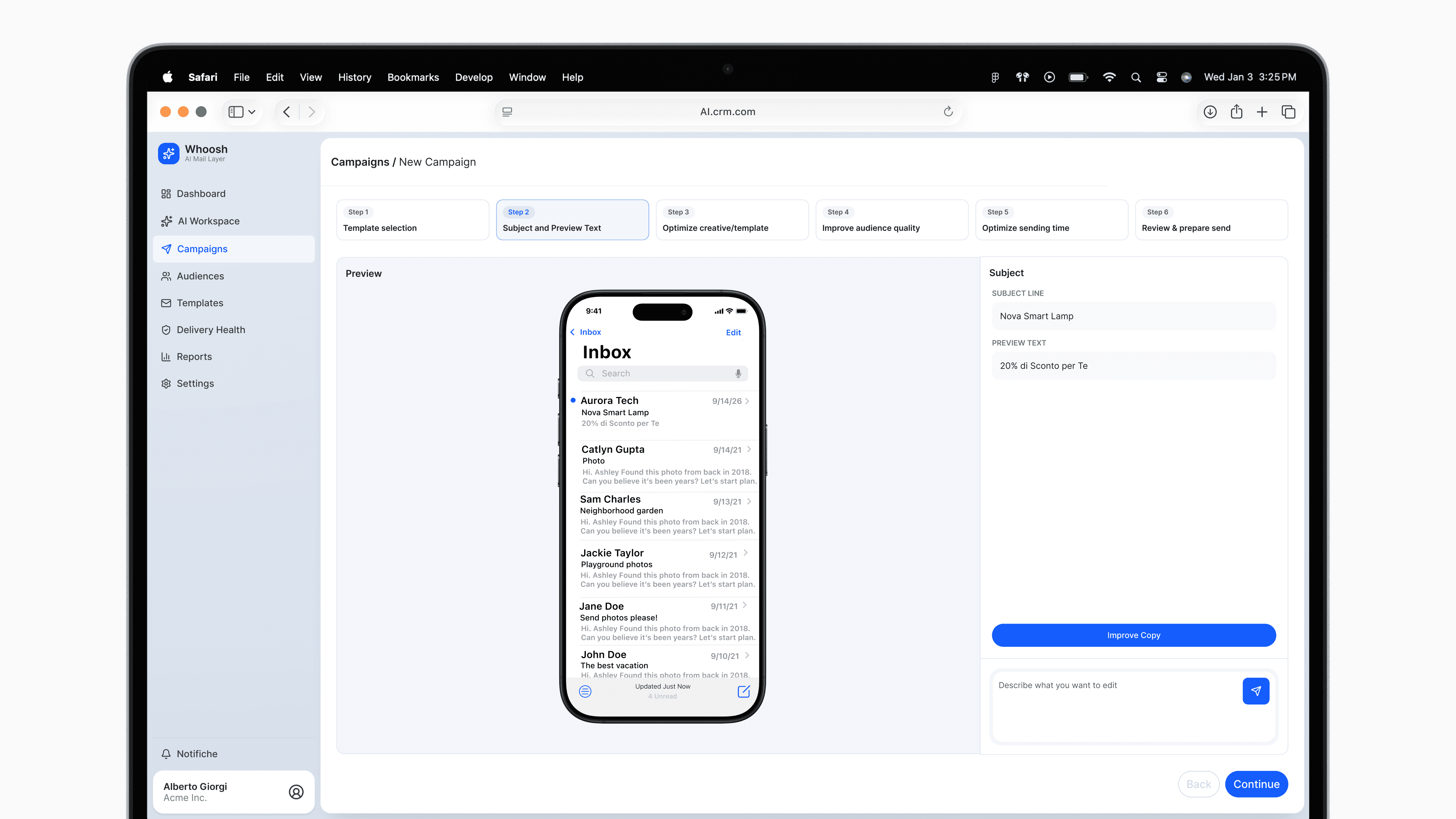Click the 'Neighborhood garden' email subject
Viewport: 1456px width, 819px height.
(x=621, y=511)
